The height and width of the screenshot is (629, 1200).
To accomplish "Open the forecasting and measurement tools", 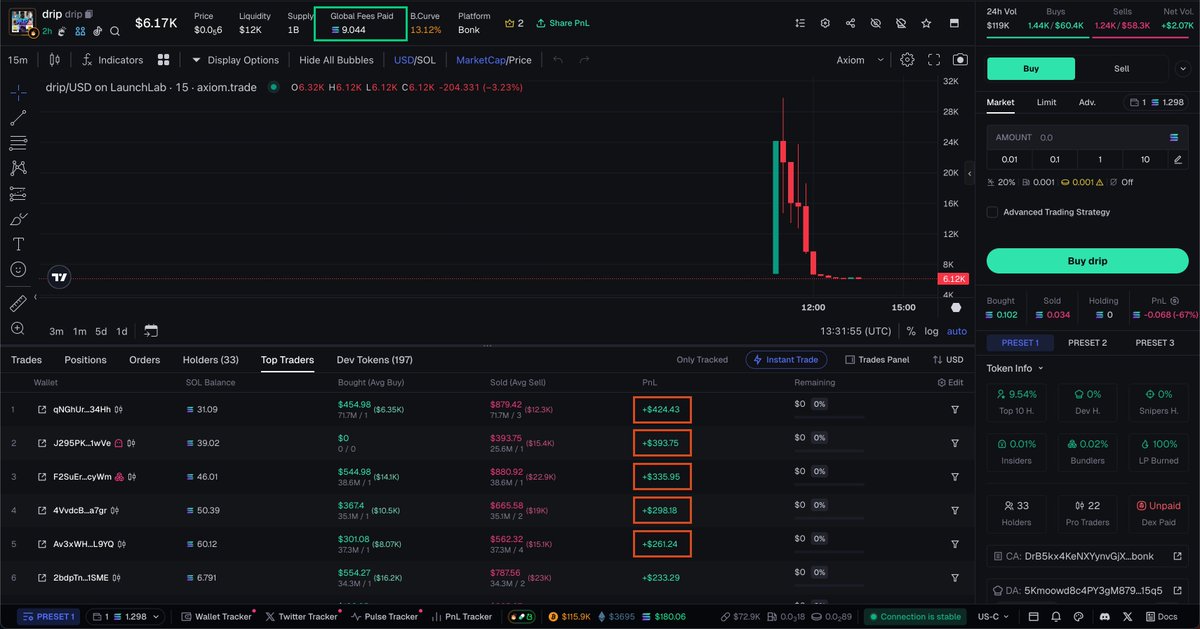I will [18, 194].
